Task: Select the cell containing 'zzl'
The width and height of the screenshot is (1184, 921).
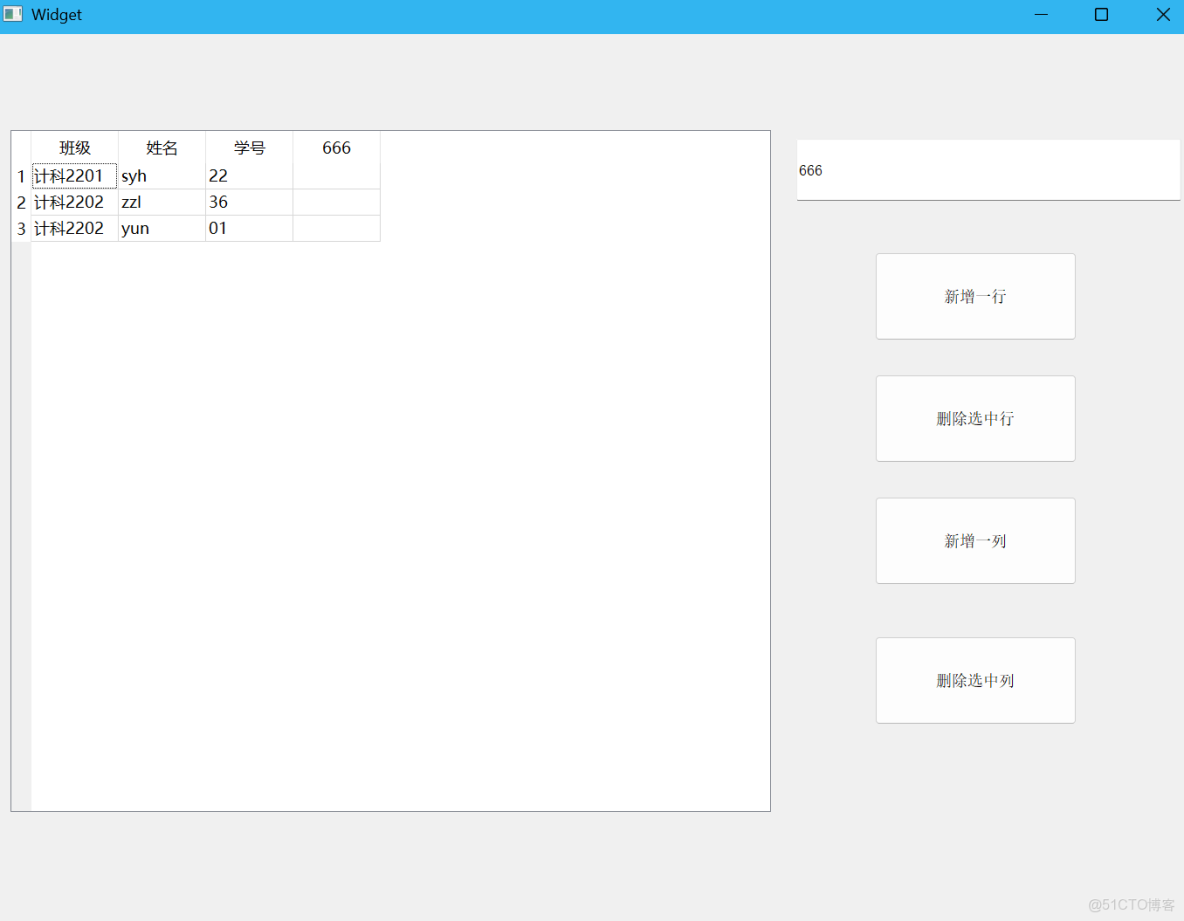Action: (160, 201)
